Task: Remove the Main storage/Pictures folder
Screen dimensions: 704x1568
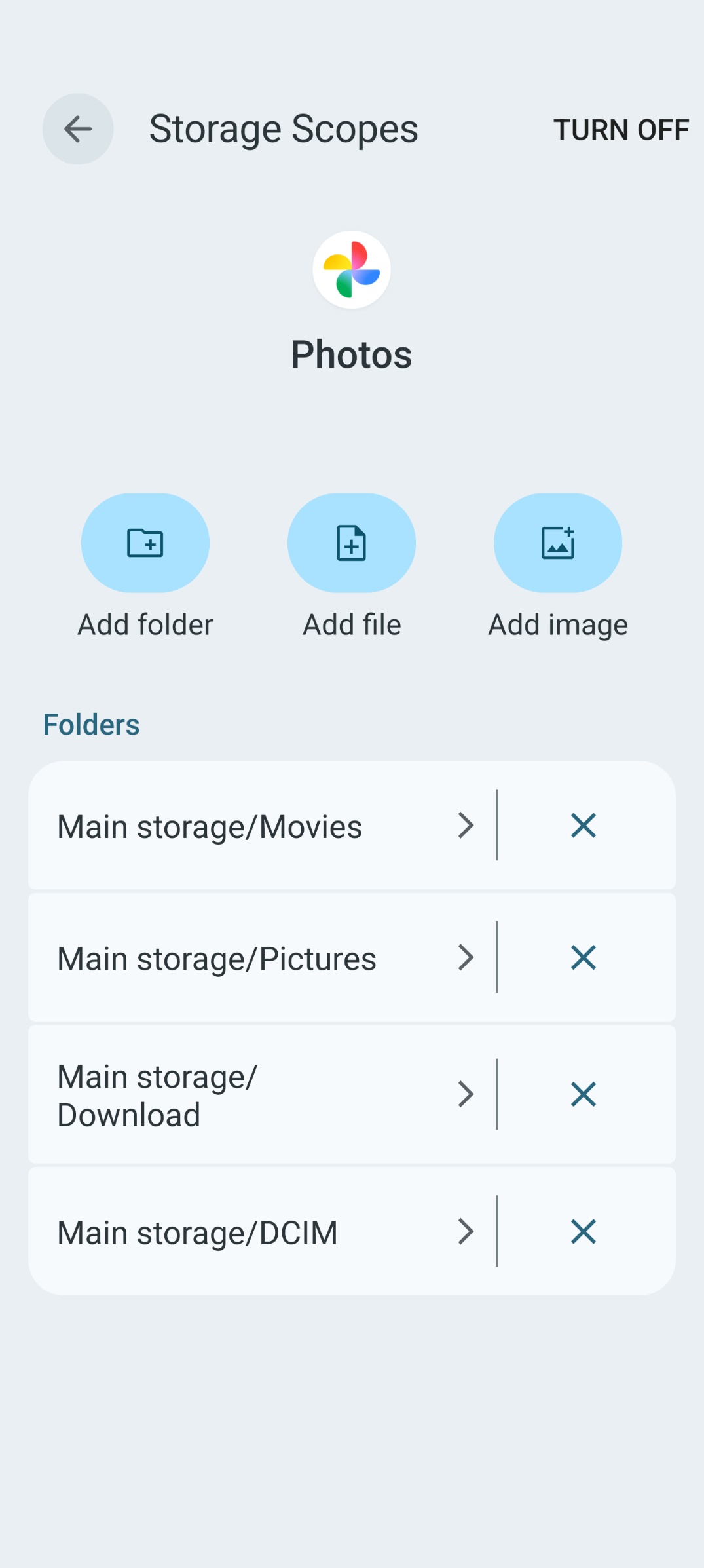Action: pyautogui.click(x=583, y=958)
